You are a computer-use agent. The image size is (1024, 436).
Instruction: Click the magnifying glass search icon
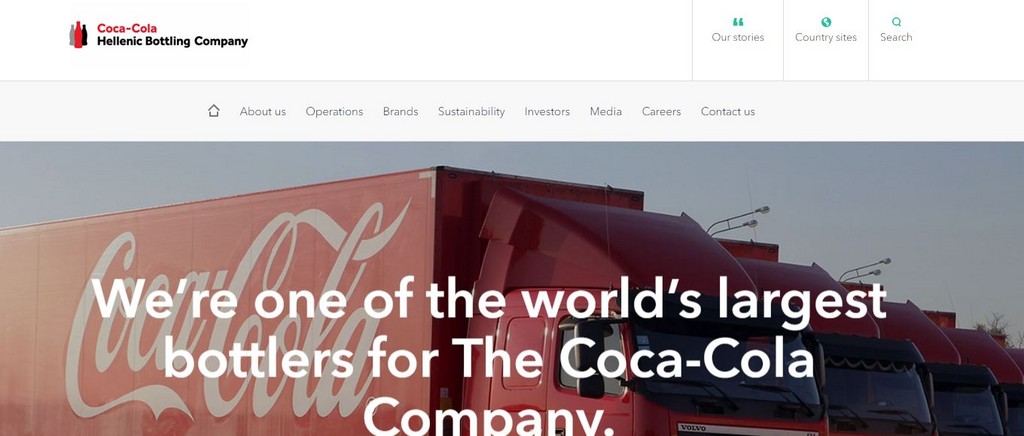896,22
